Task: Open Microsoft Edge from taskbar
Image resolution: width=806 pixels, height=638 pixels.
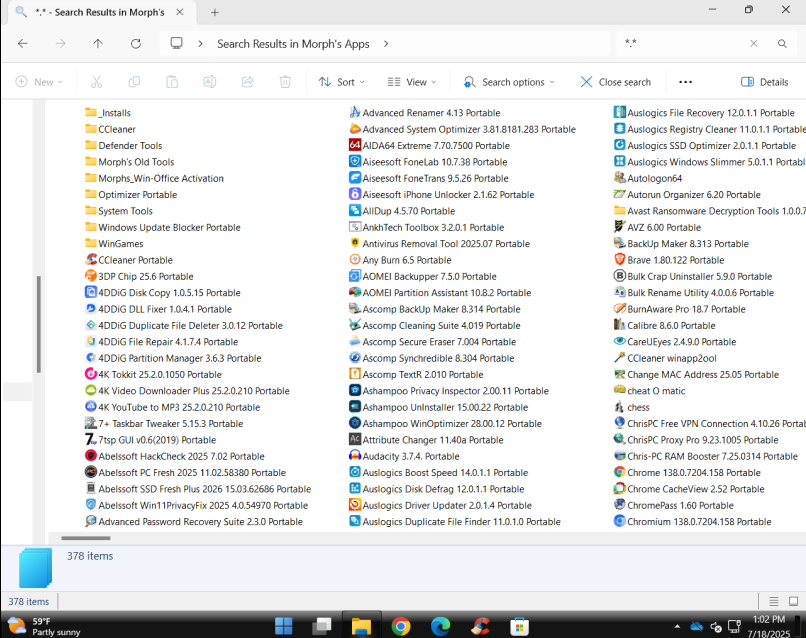Action: click(x=441, y=626)
